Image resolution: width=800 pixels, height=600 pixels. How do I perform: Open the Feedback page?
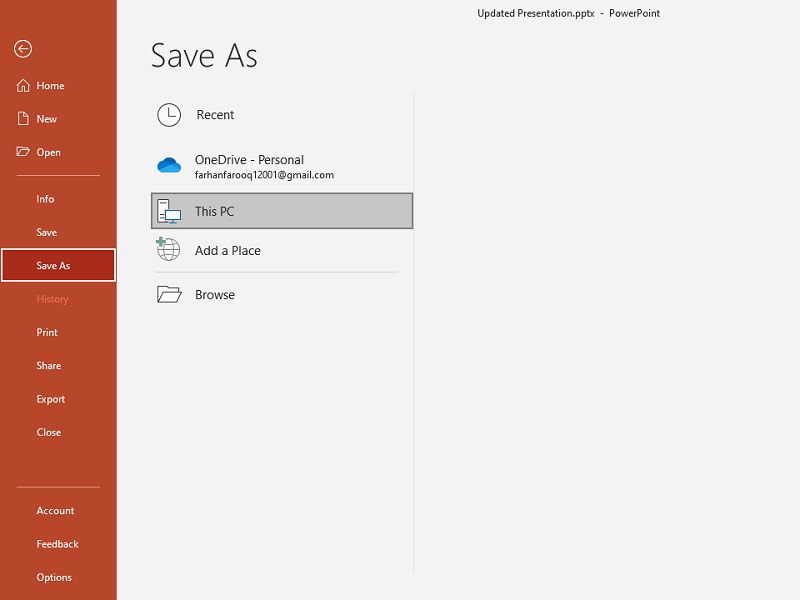58,544
